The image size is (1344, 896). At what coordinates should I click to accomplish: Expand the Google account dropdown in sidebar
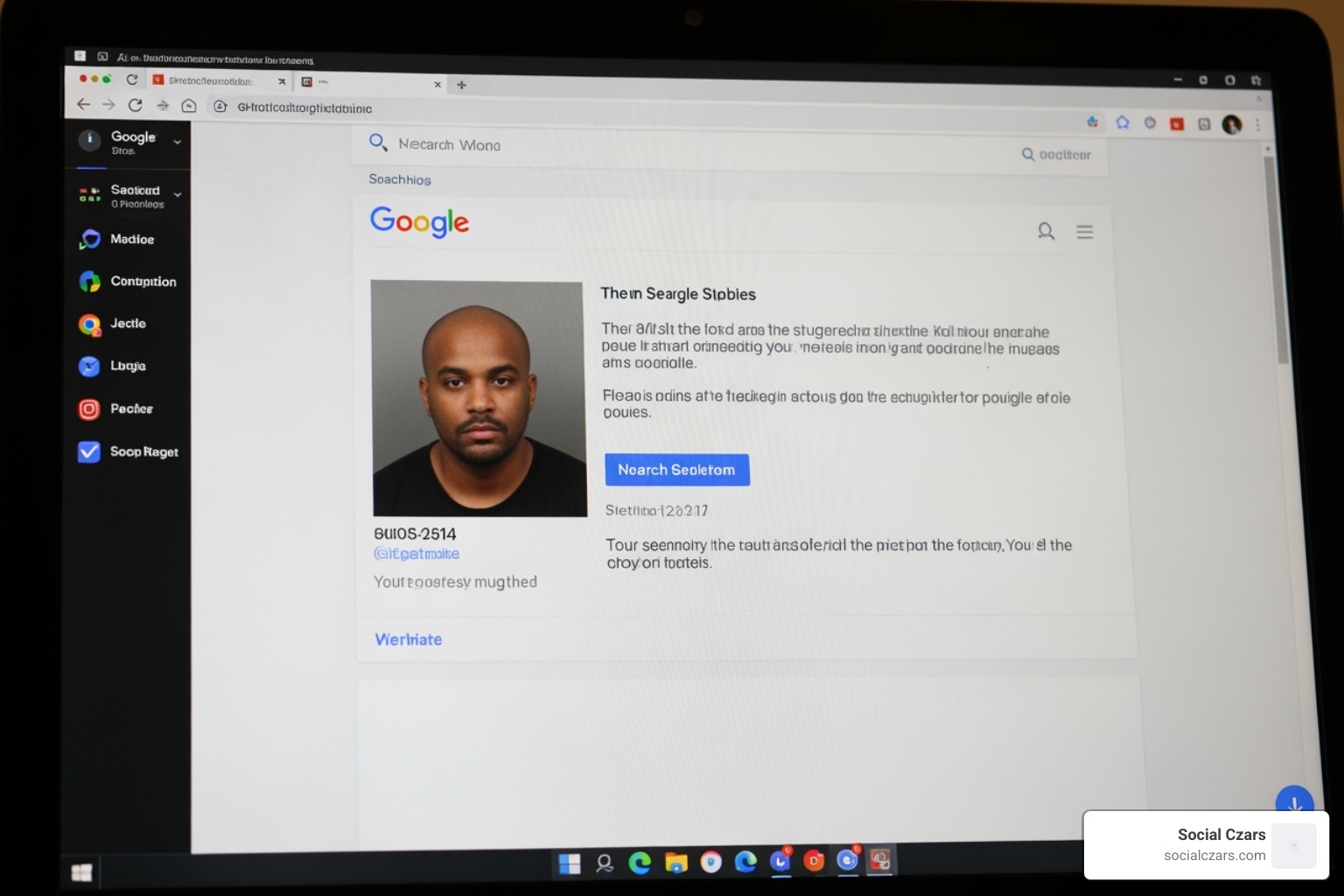click(178, 142)
